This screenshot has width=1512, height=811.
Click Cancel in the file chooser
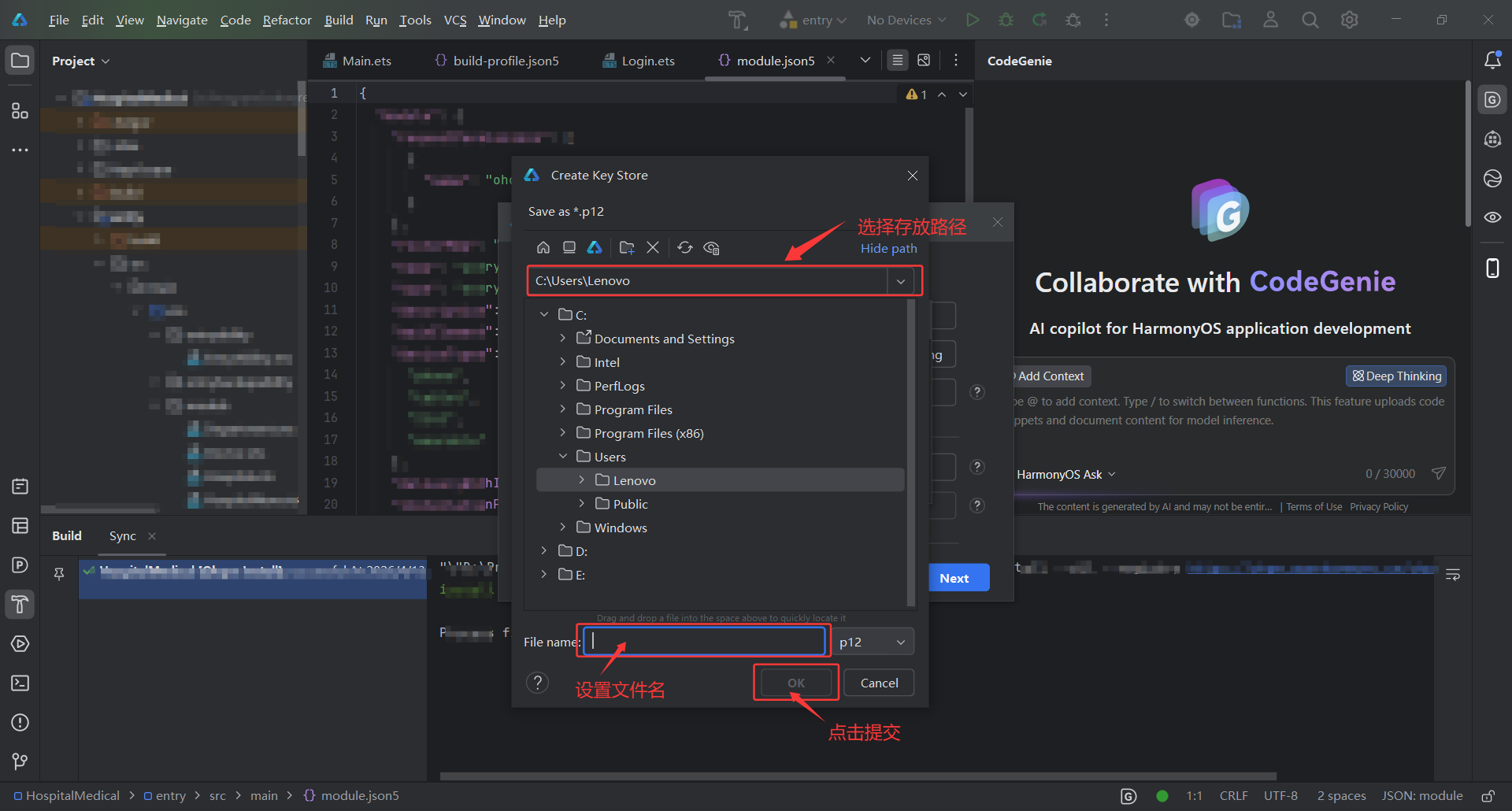point(879,683)
